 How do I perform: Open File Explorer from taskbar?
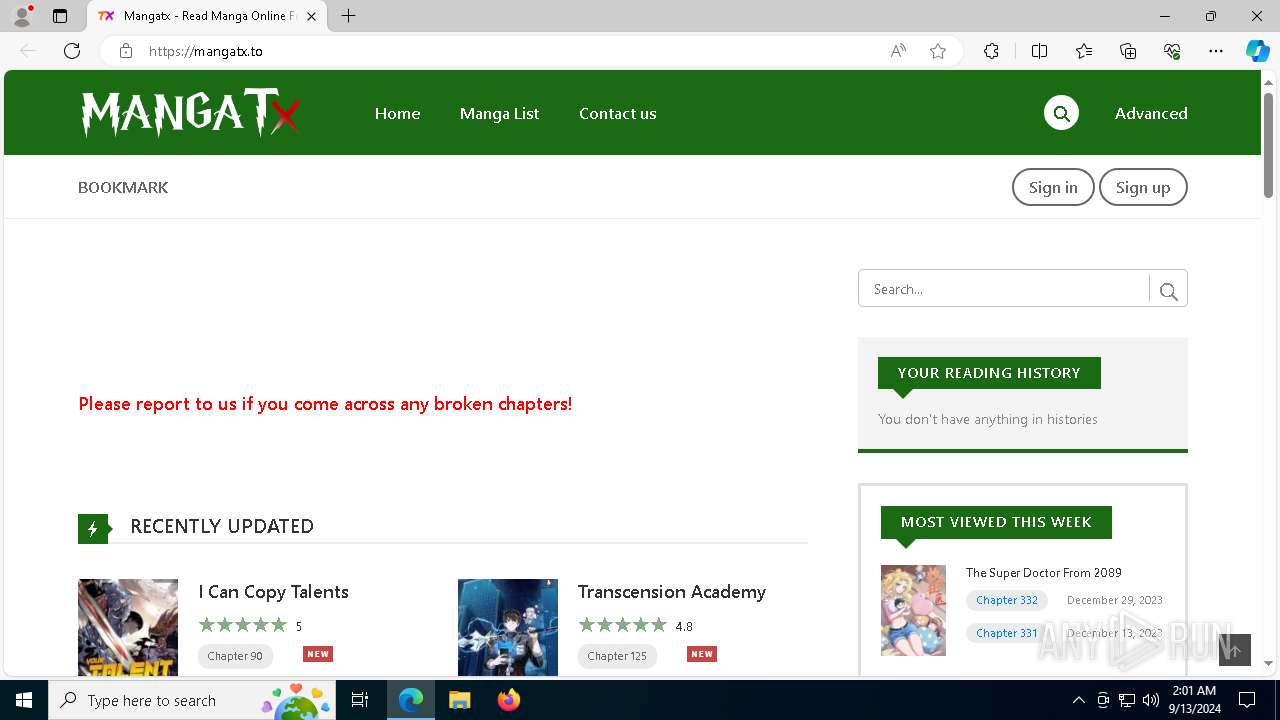(x=459, y=700)
